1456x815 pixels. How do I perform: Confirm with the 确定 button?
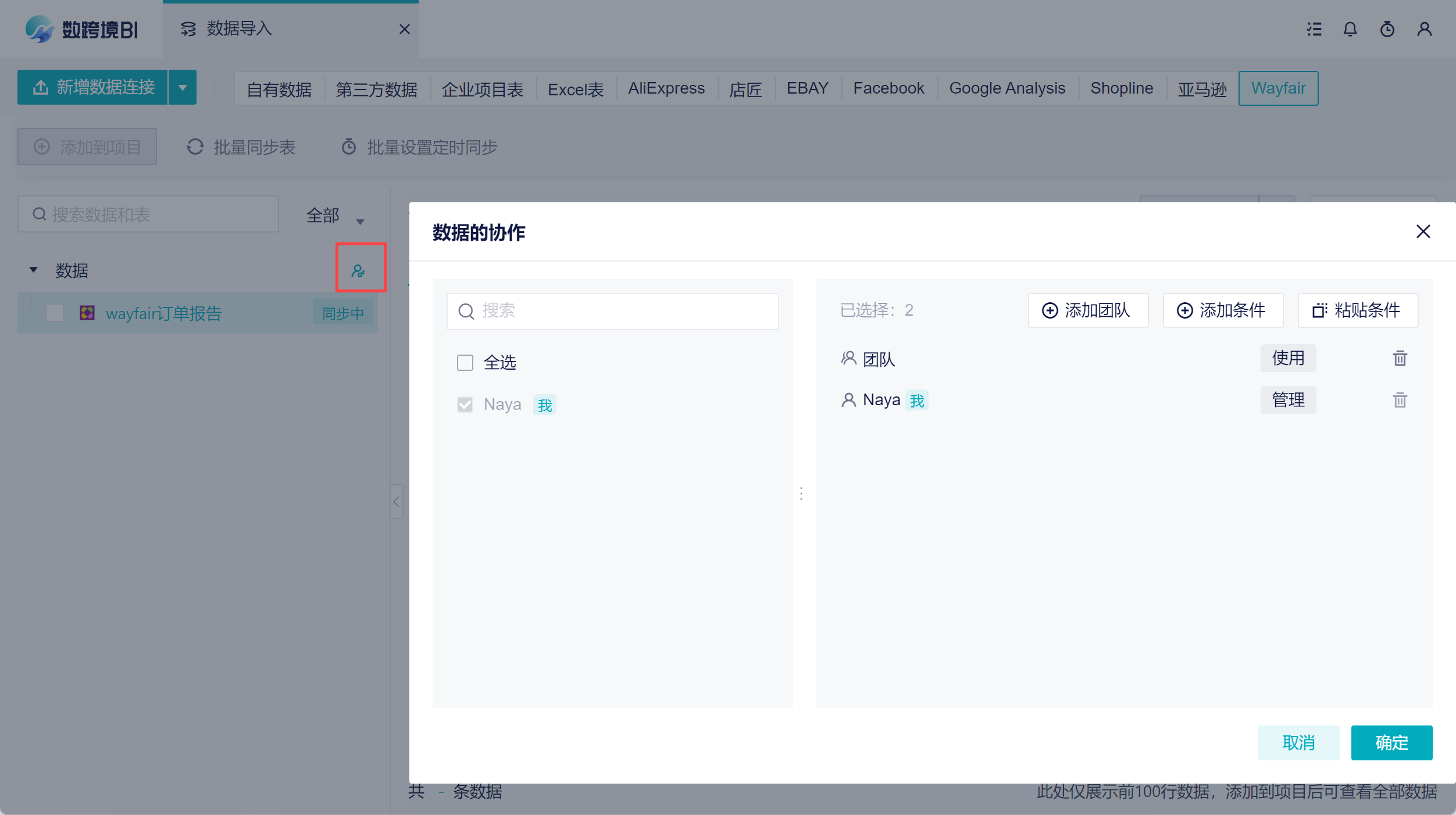[1391, 742]
